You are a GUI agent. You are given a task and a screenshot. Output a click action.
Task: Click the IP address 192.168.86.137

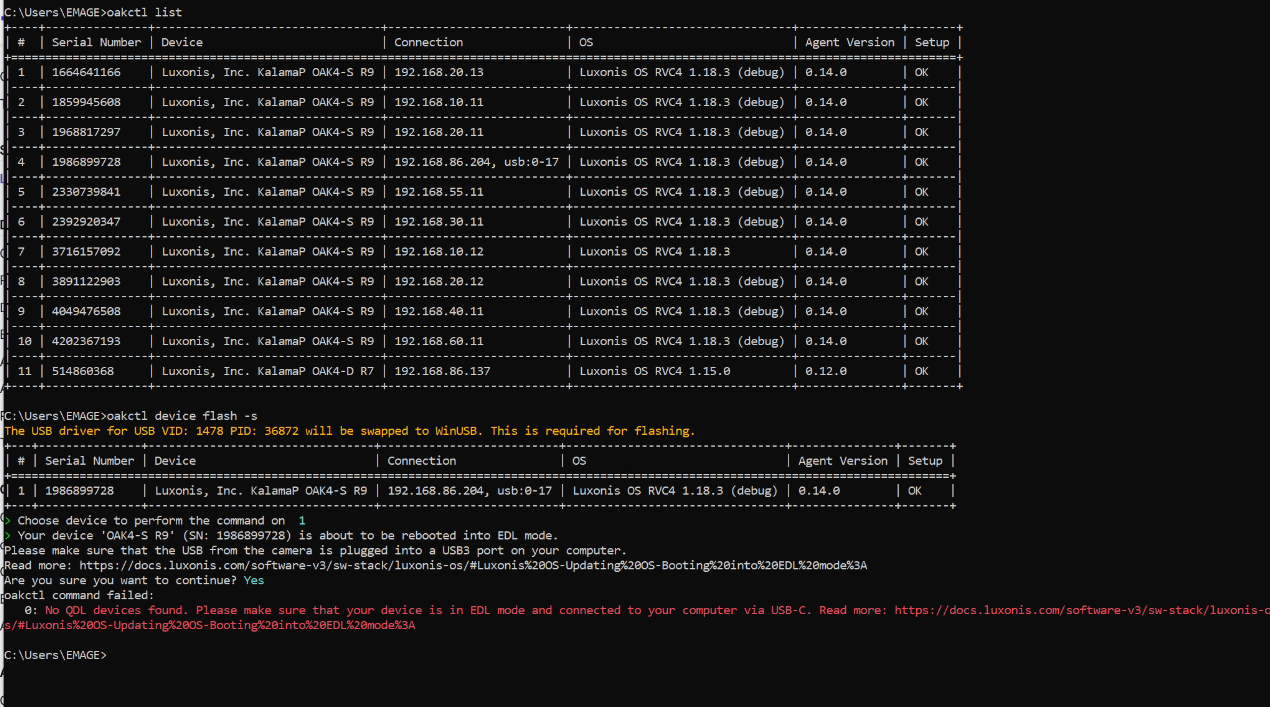442,371
